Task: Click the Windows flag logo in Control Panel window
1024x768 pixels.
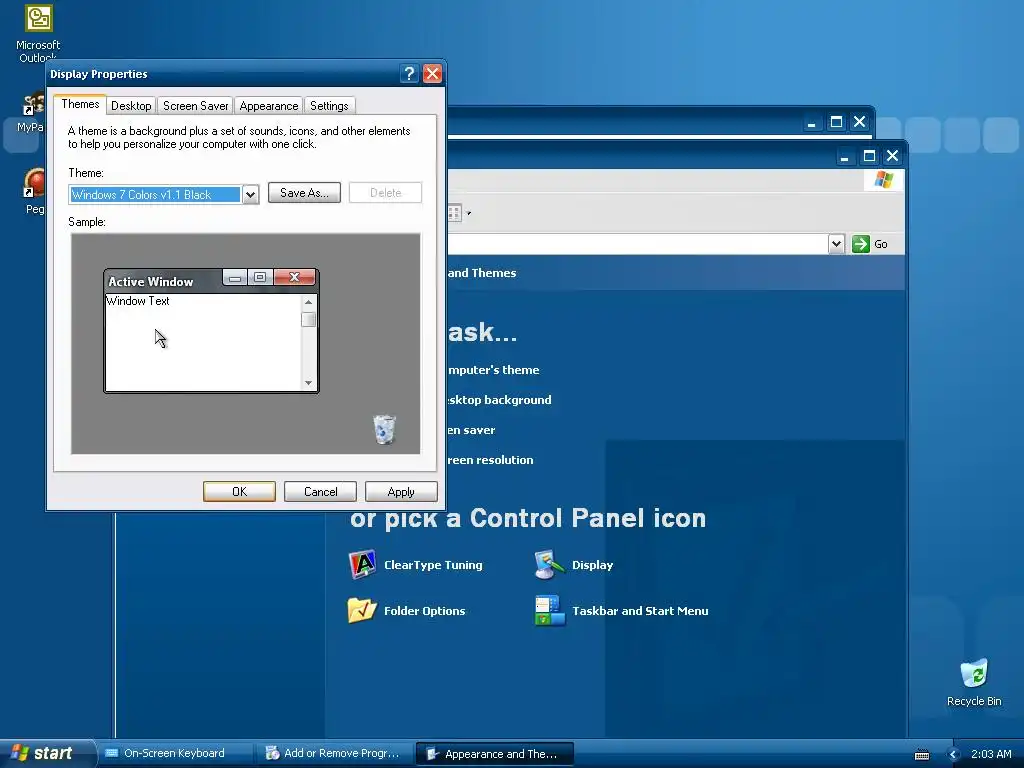Action: (x=884, y=180)
